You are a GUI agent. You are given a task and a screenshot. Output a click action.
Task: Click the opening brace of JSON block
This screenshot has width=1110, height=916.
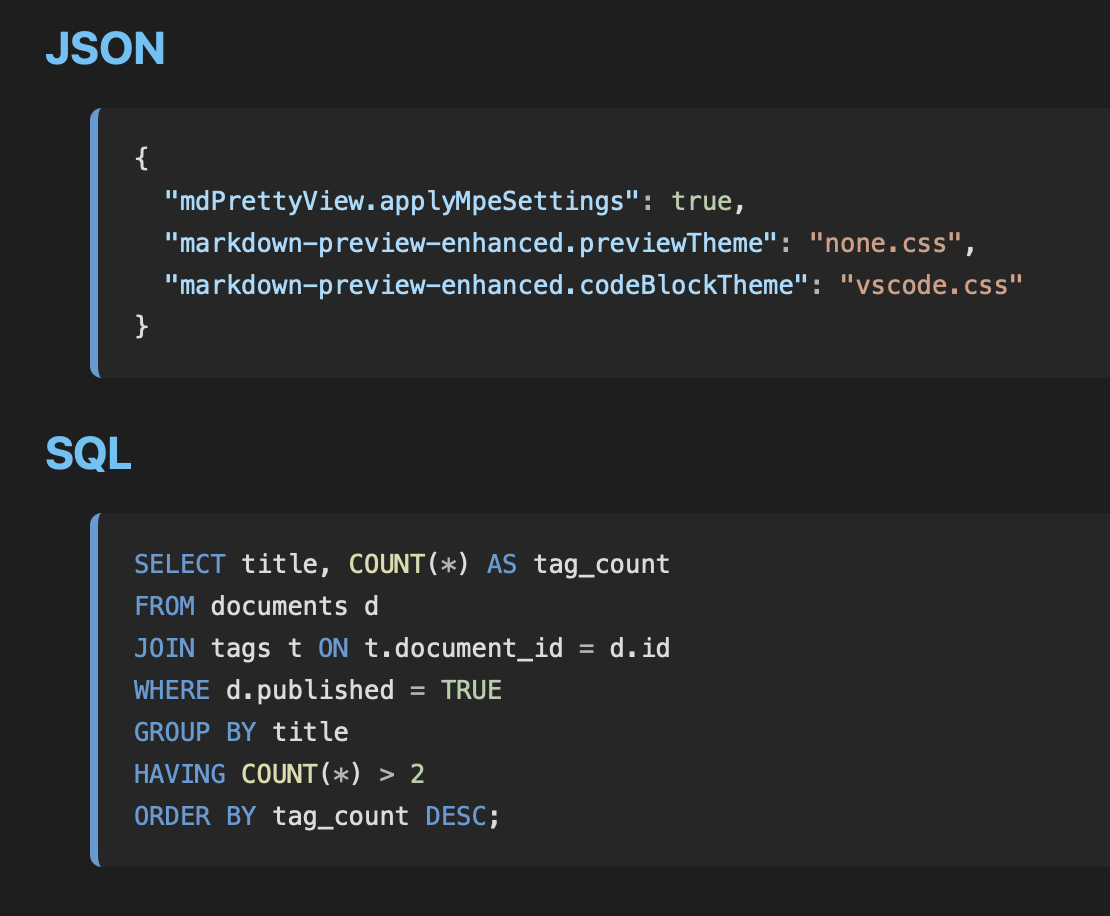pos(142,158)
